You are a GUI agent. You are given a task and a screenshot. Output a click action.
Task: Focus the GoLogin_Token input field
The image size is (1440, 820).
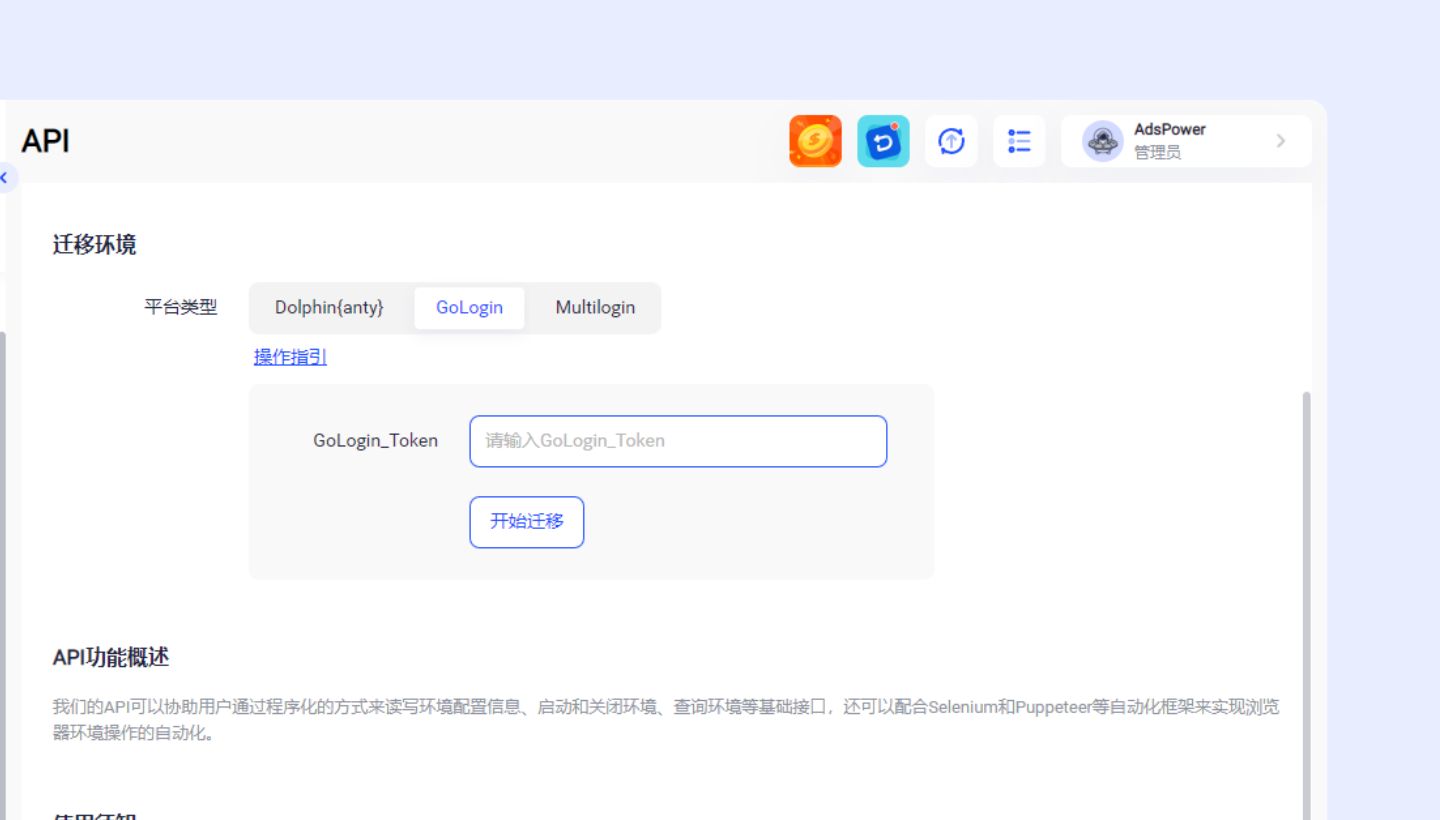click(x=678, y=441)
